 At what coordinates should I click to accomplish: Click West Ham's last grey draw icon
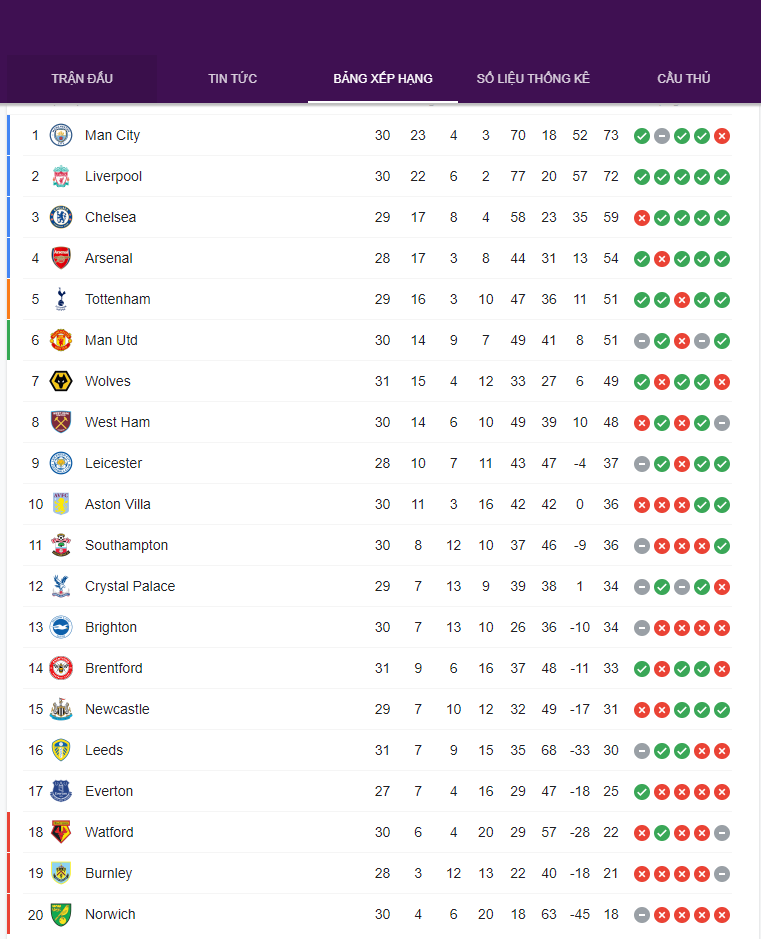(722, 423)
